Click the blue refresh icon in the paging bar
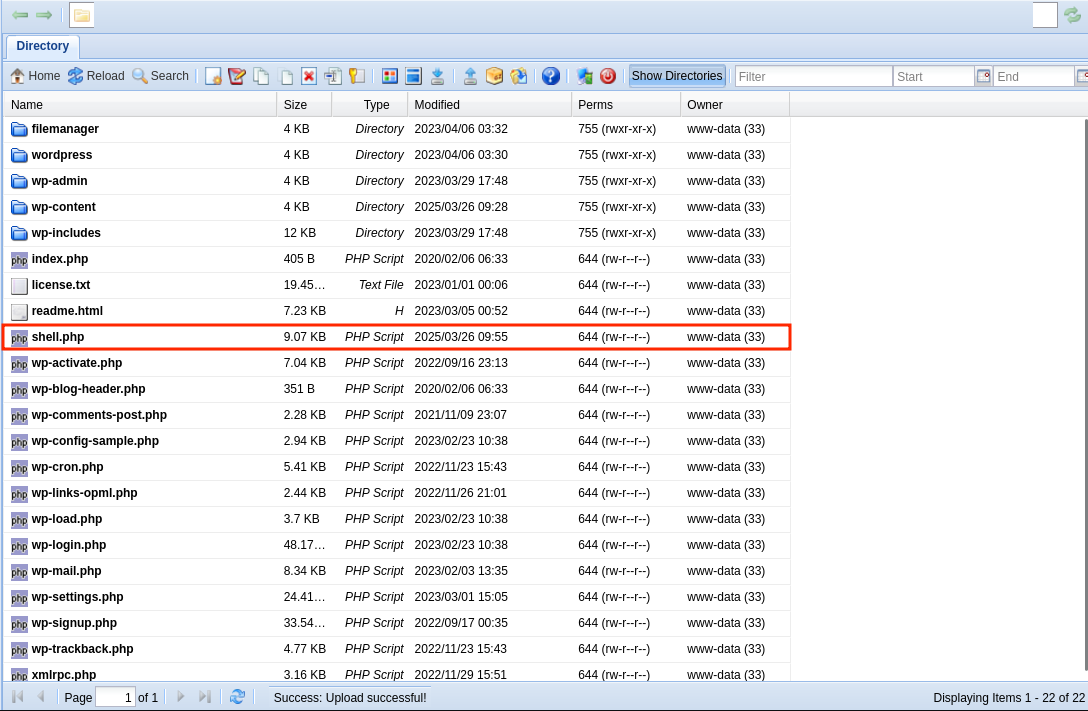This screenshot has height=711, width=1088. point(237,696)
